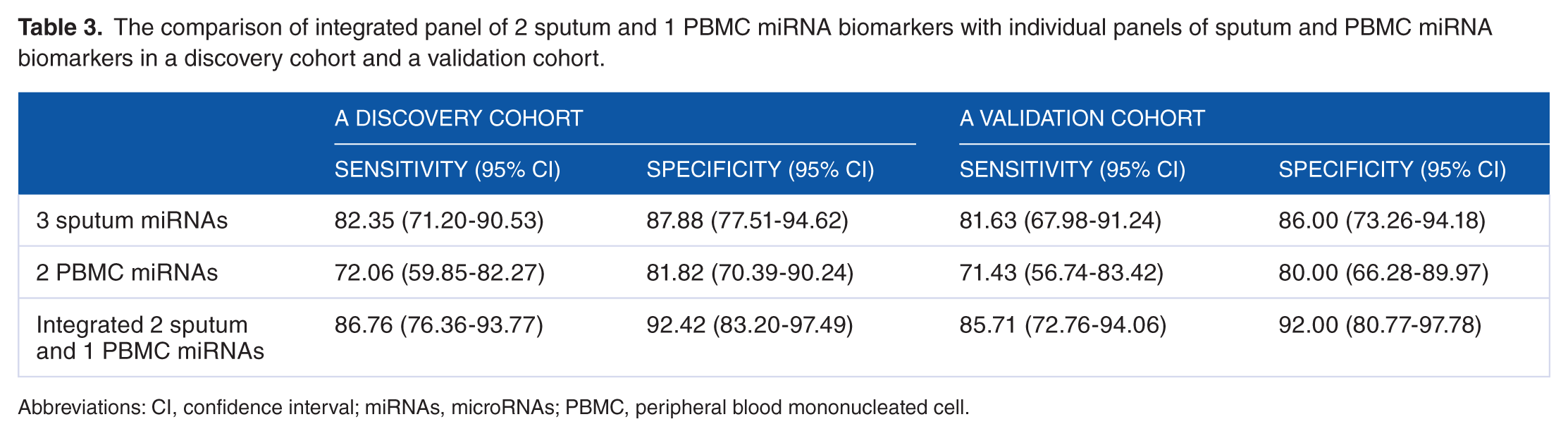This screenshot has height=436, width=1568.
Task: Click the cell 92.42 (83.20-97.49)
Action: pos(750,325)
